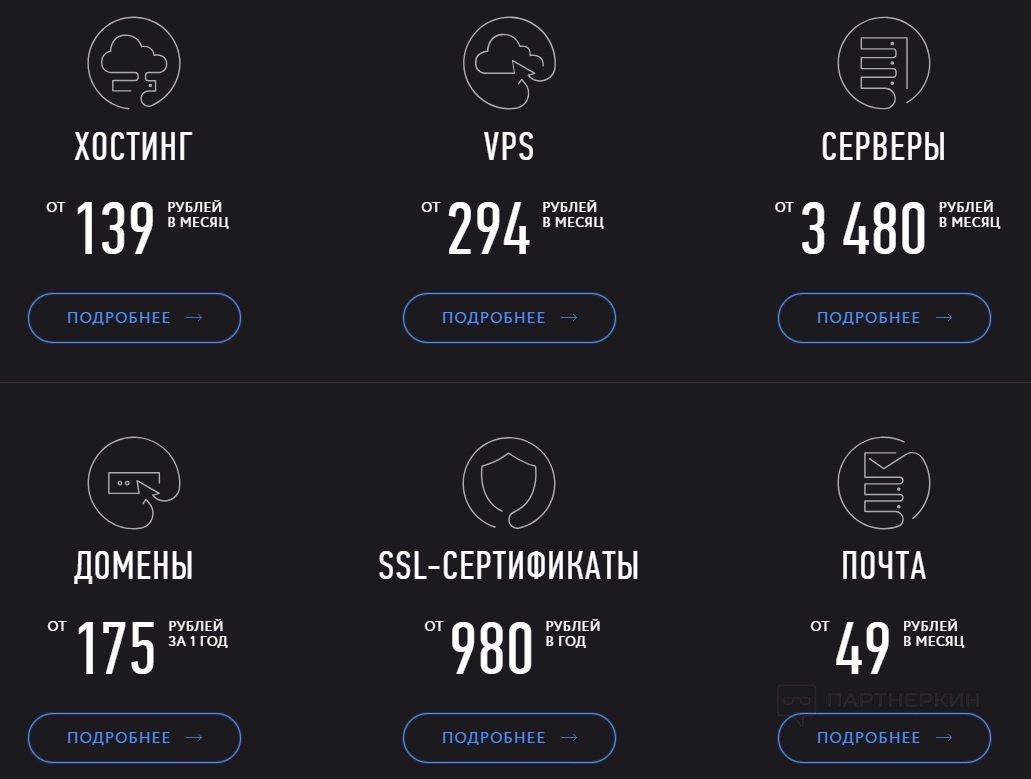Viewport: 1031px width, 779px height.
Task: Click the 139 рублей hosting price
Action: (x=116, y=229)
